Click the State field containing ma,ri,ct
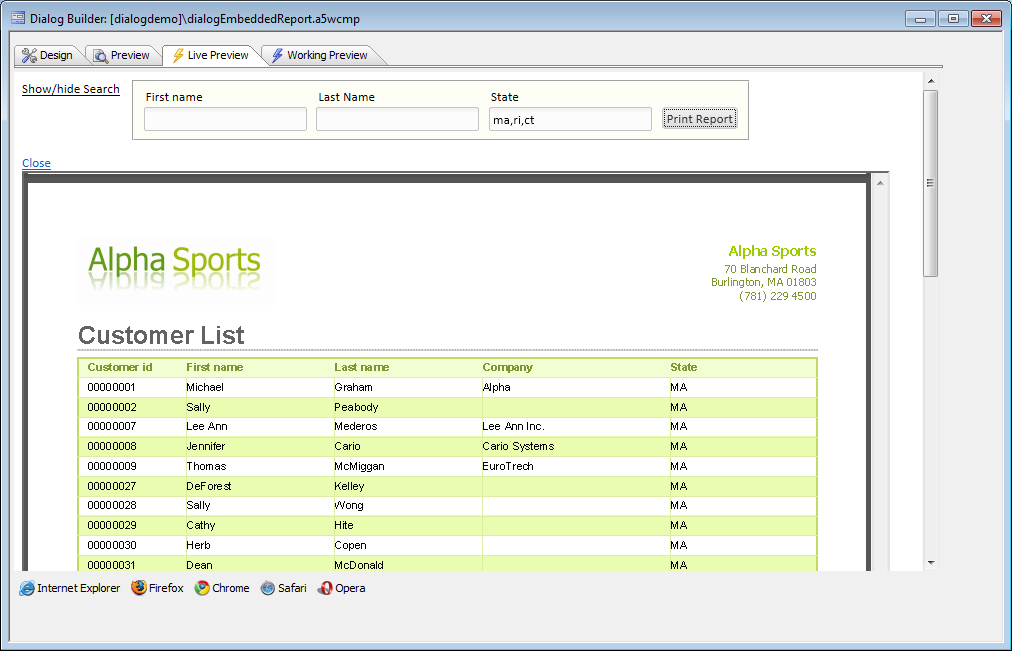This screenshot has height=651, width=1012. pyautogui.click(x=571, y=119)
